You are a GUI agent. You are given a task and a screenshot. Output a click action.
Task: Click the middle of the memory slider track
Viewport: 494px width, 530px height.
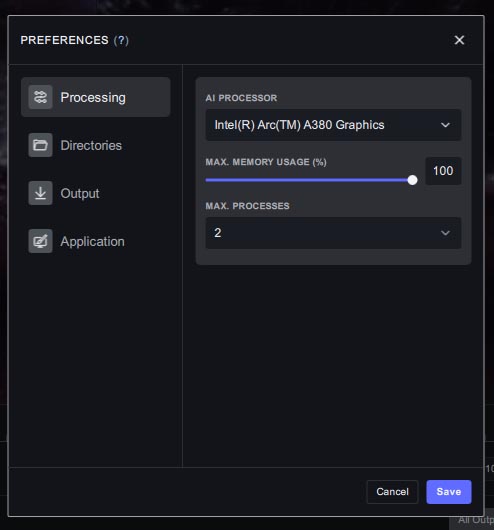[309, 180]
